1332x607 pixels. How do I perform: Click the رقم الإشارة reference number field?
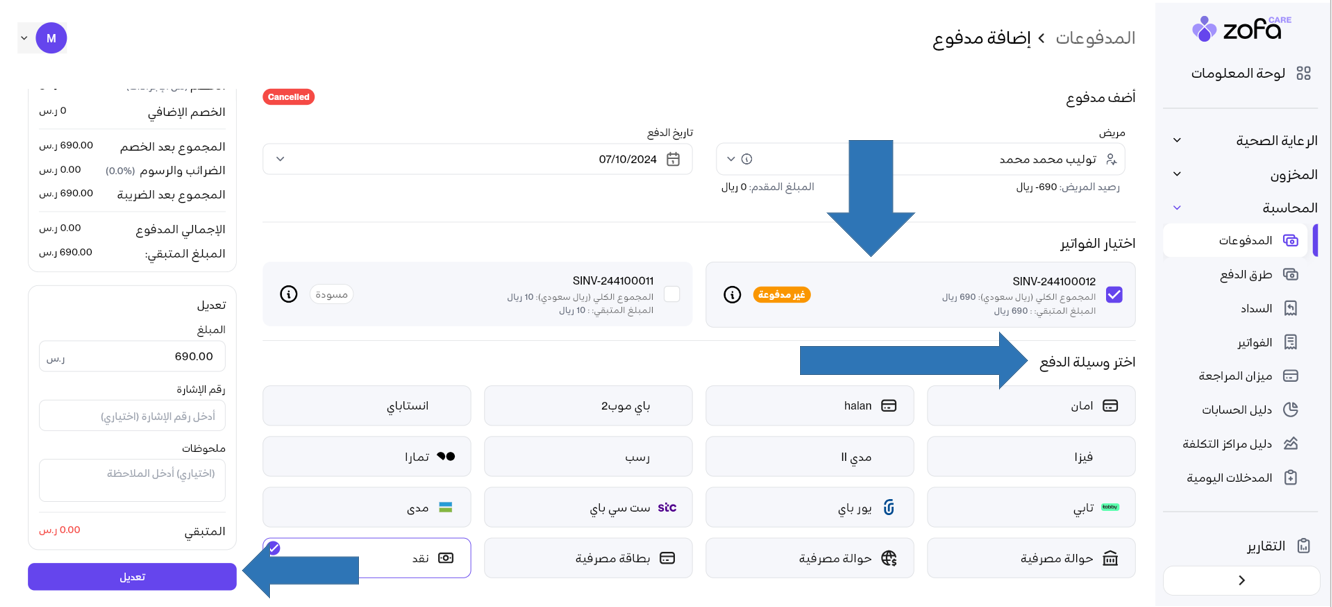tap(132, 416)
